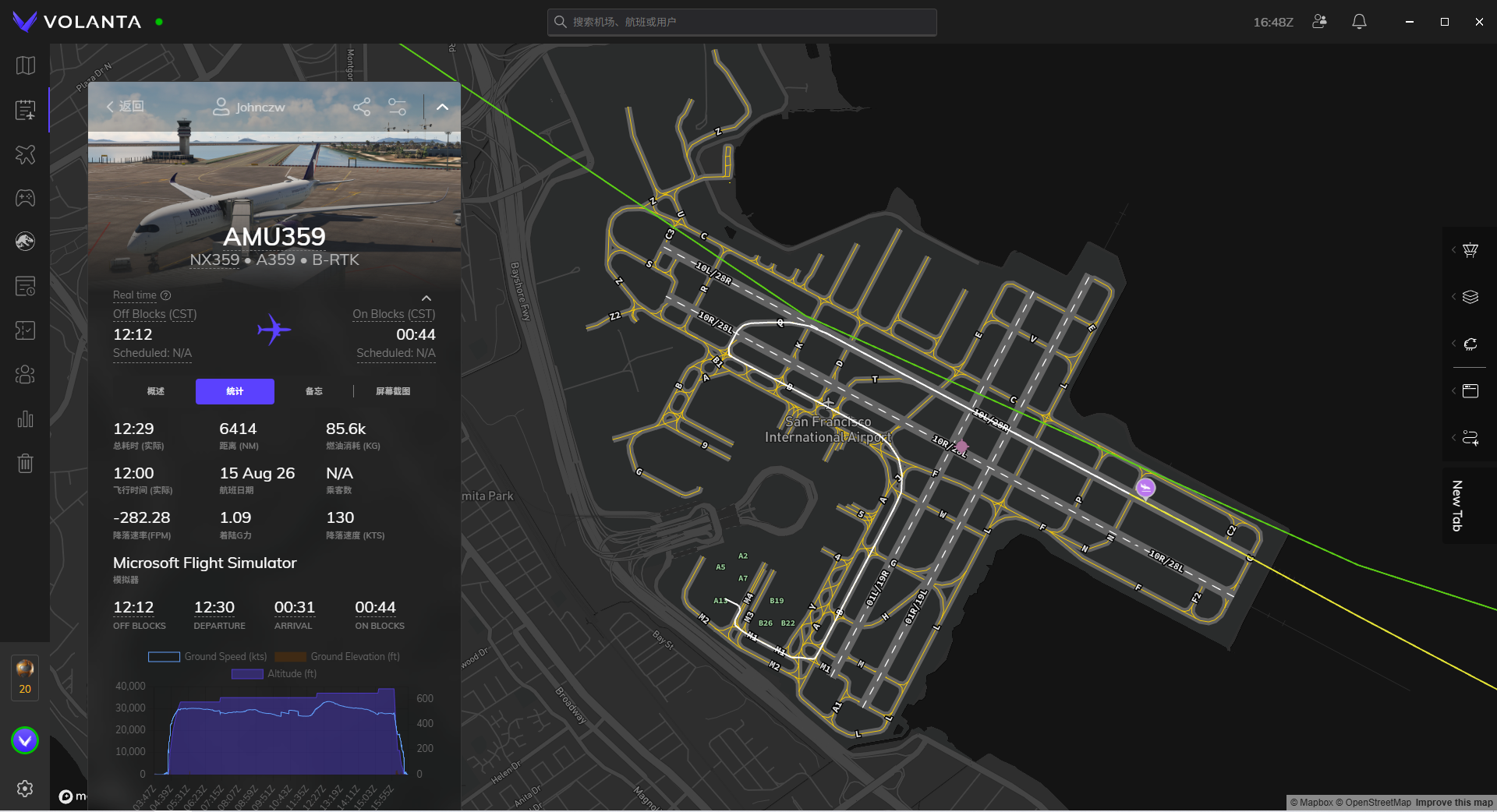1497x812 pixels.
Task: Open the trash bin sidebar icon
Action: click(25, 464)
